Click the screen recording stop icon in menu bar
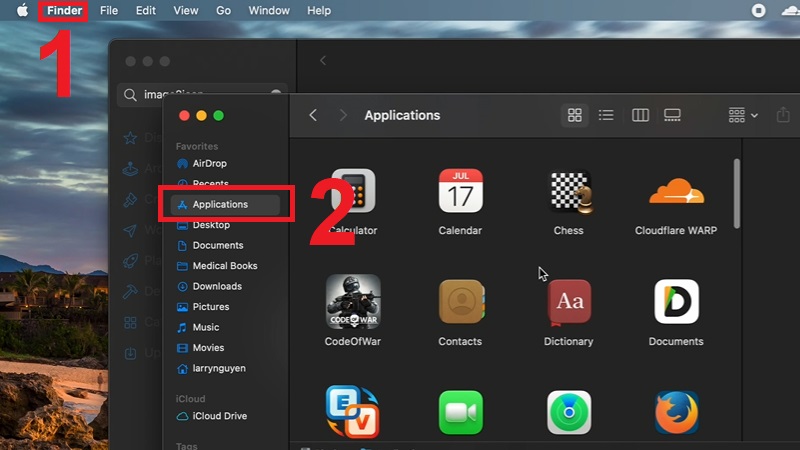This screenshot has width=800, height=450. coord(758,10)
